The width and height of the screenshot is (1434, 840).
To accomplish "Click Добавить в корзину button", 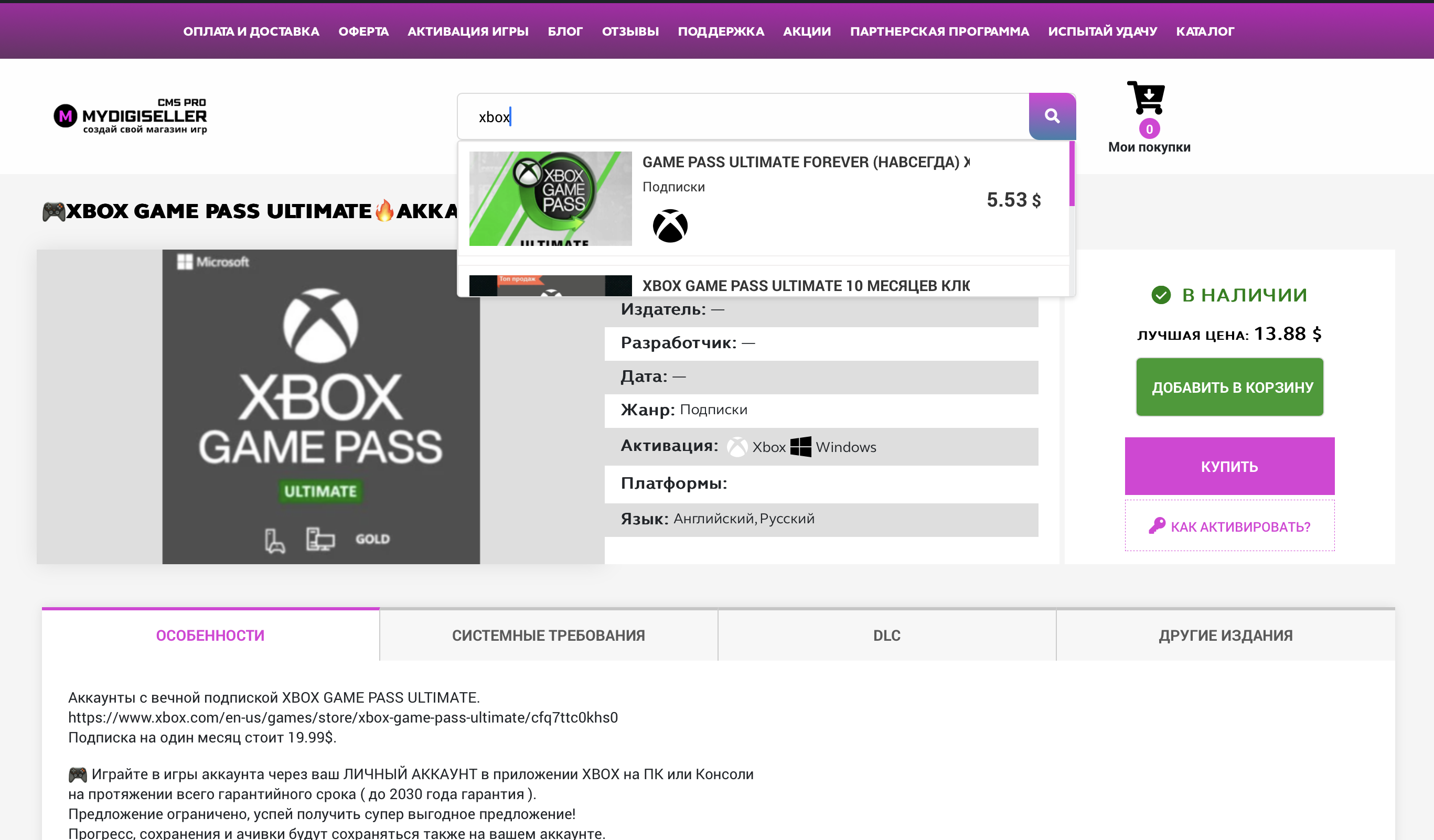I will (1229, 387).
